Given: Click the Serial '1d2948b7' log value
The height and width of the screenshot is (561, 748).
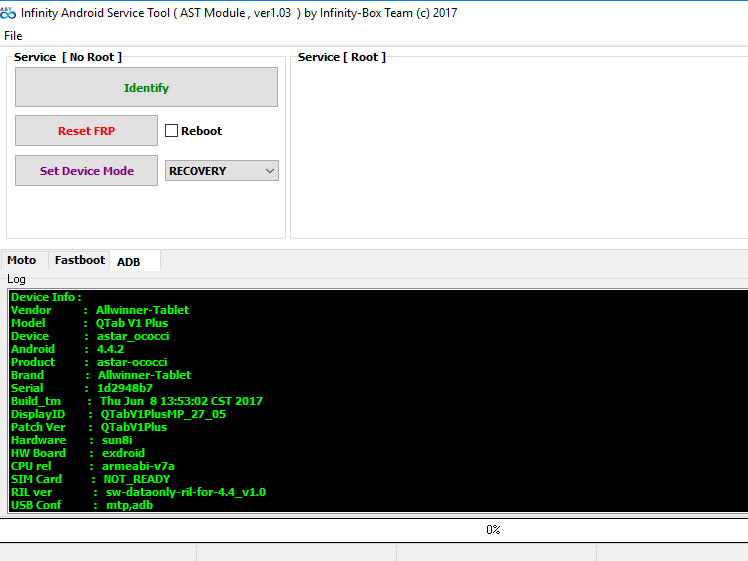Looking at the screenshot, I should (x=125, y=388).
